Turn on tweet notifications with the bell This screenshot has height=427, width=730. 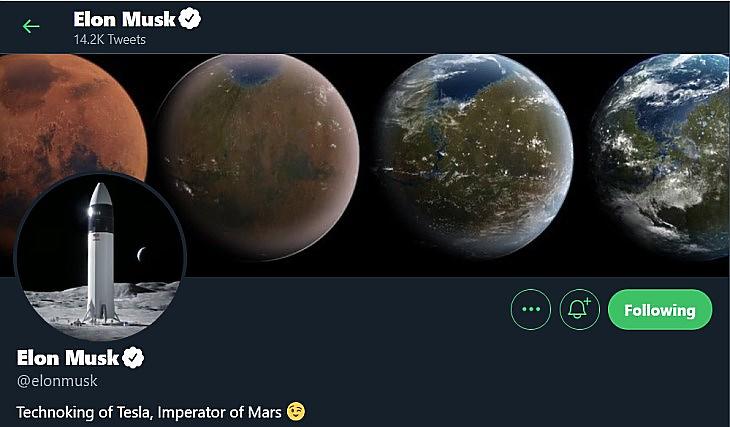point(580,310)
